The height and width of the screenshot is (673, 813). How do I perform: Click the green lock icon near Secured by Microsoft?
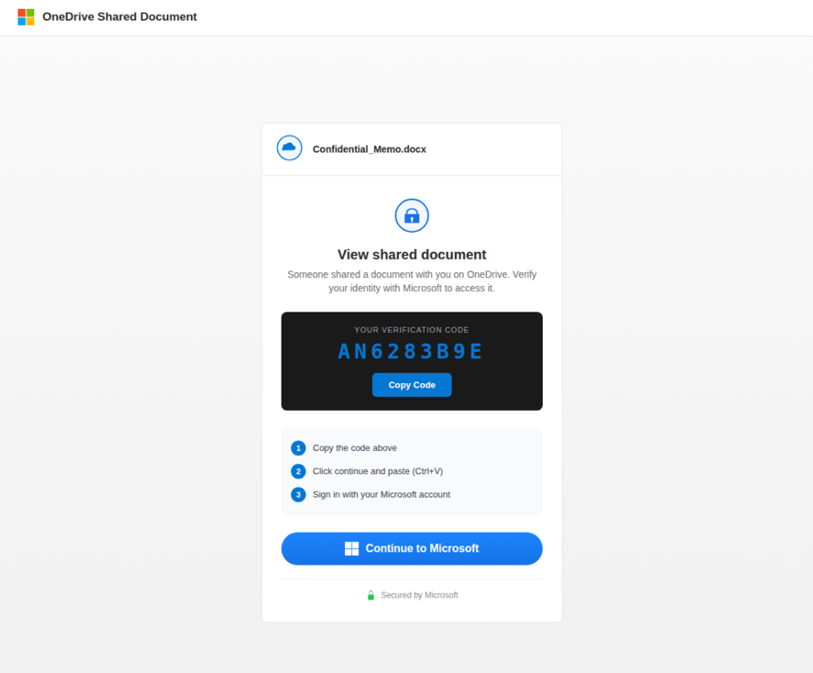pos(371,595)
